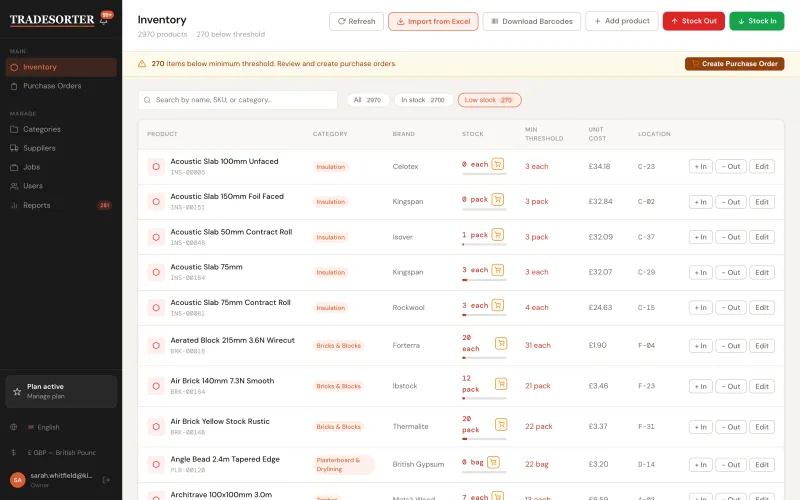This screenshot has height=500, width=800.
Task: Click Create Purchase Order button
Action: (x=735, y=64)
